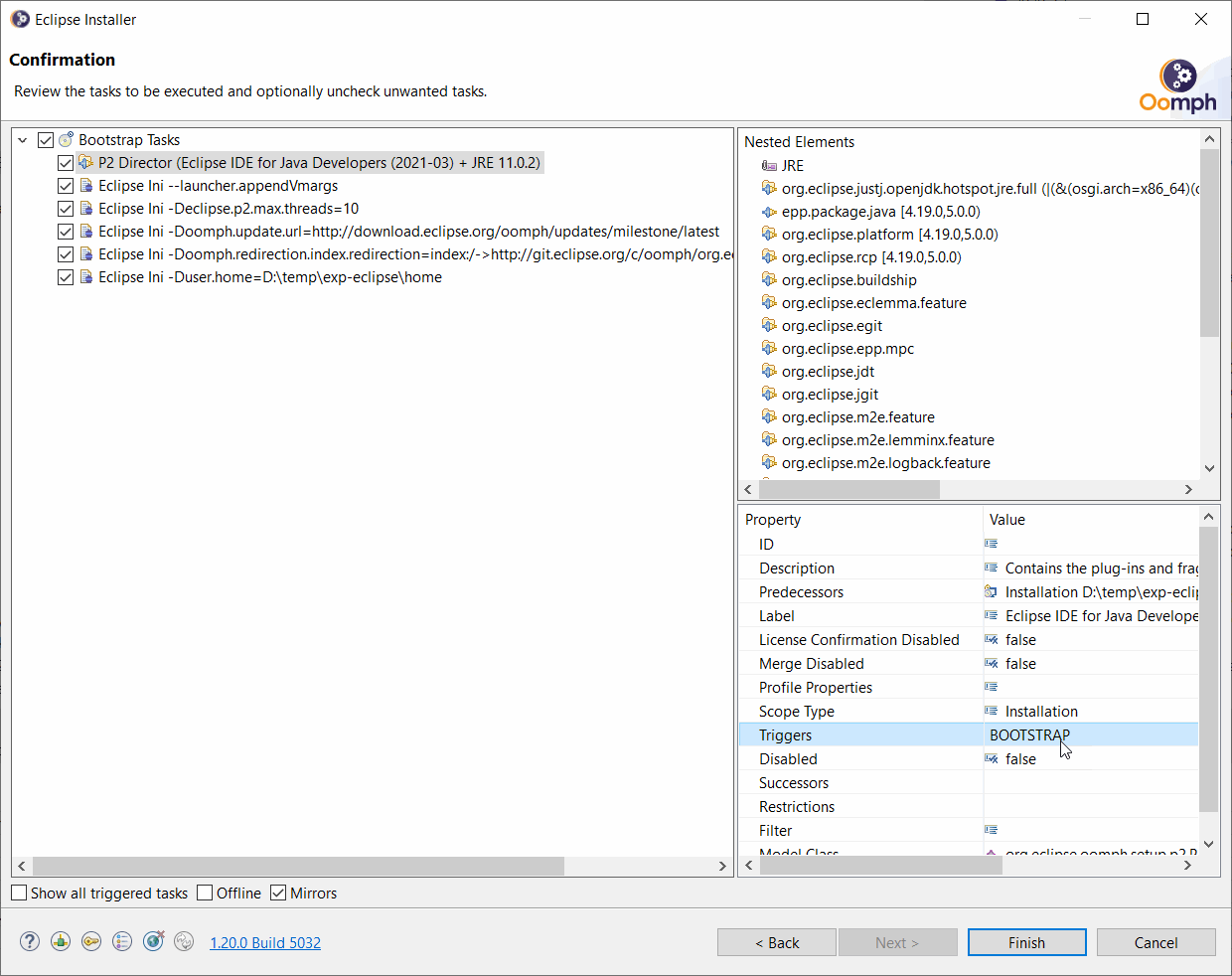1232x976 pixels.
Task: Click the icon beside epp.package.java
Action: [769, 212]
